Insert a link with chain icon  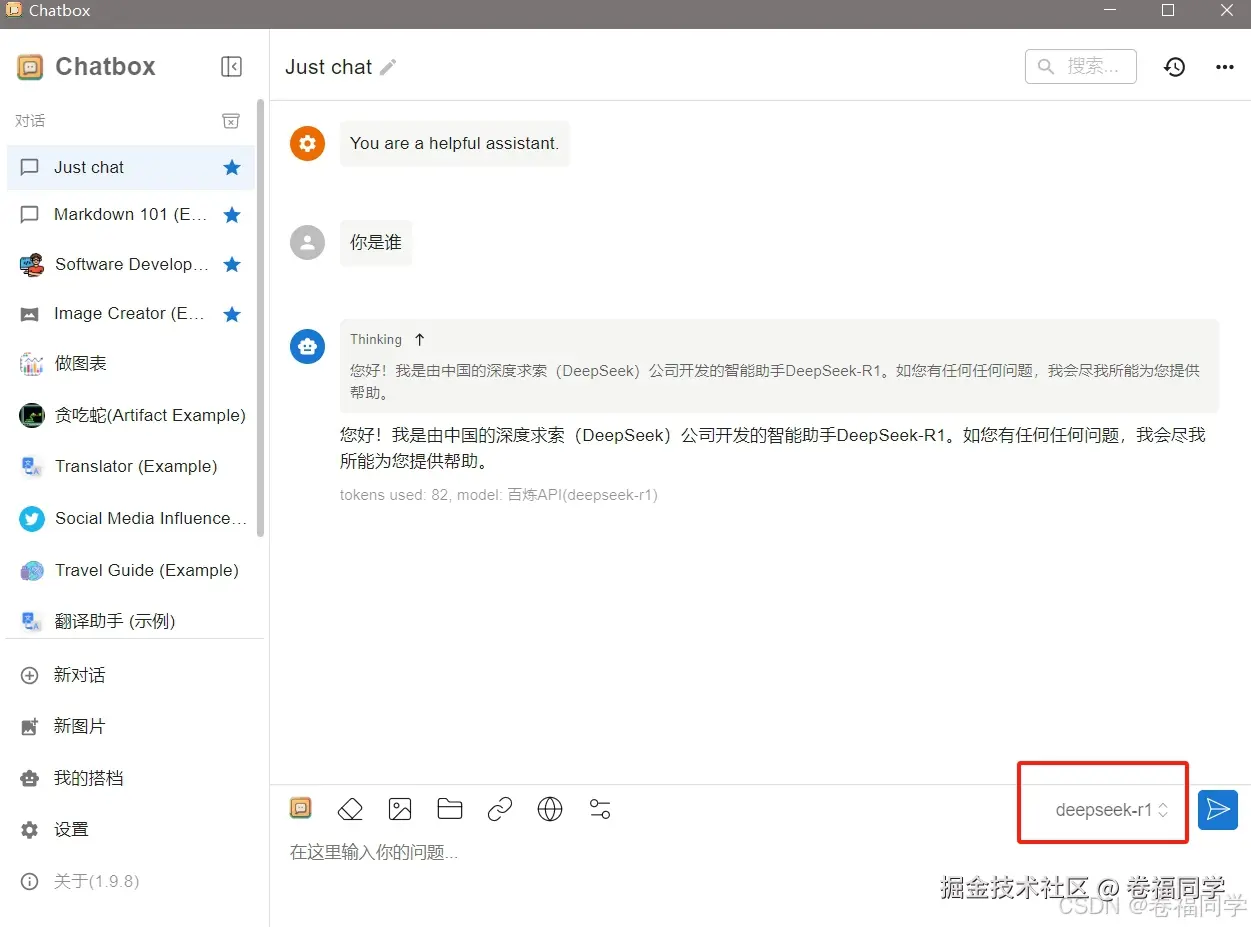click(x=500, y=810)
